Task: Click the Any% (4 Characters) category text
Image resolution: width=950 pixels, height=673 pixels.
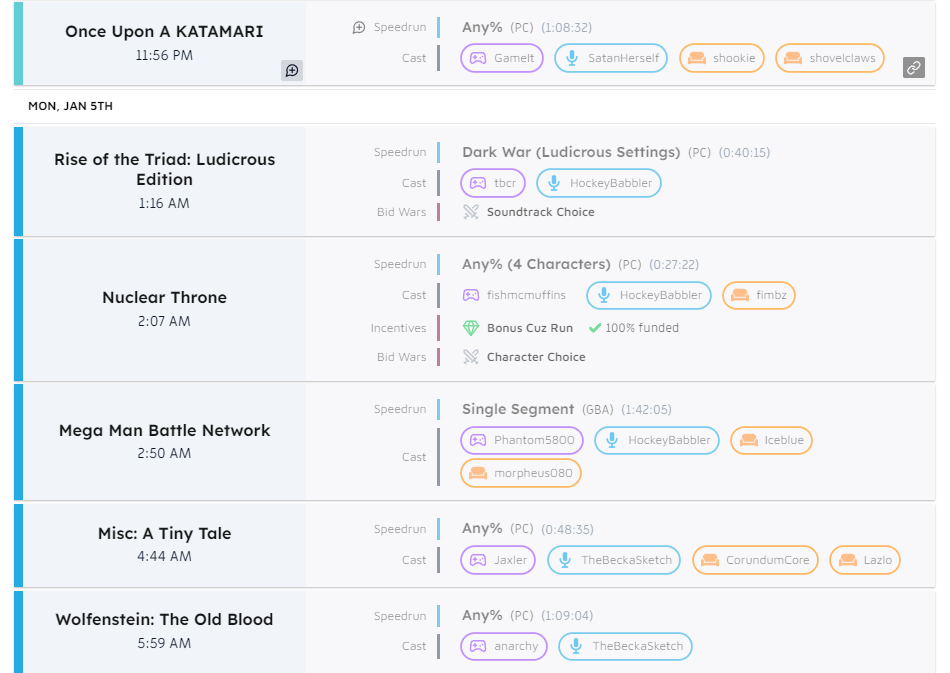Action: click(x=536, y=264)
